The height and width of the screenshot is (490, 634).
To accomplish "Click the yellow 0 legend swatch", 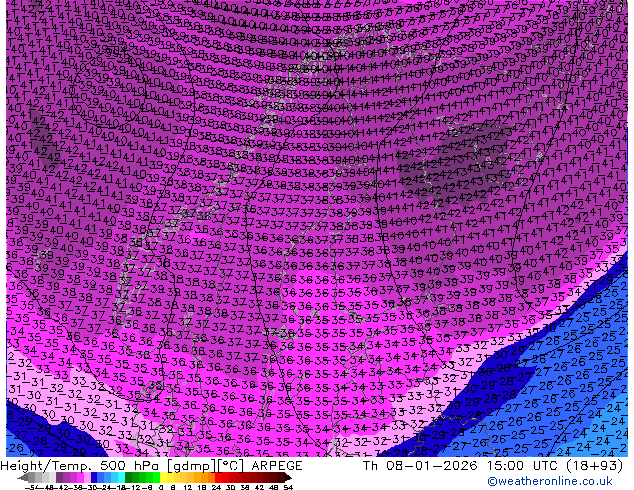I will pyautogui.click(x=163, y=477).
